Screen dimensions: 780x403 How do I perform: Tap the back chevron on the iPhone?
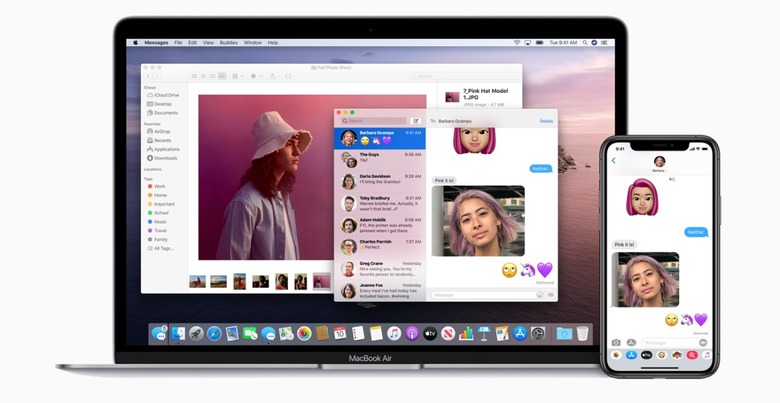tap(613, 160)
